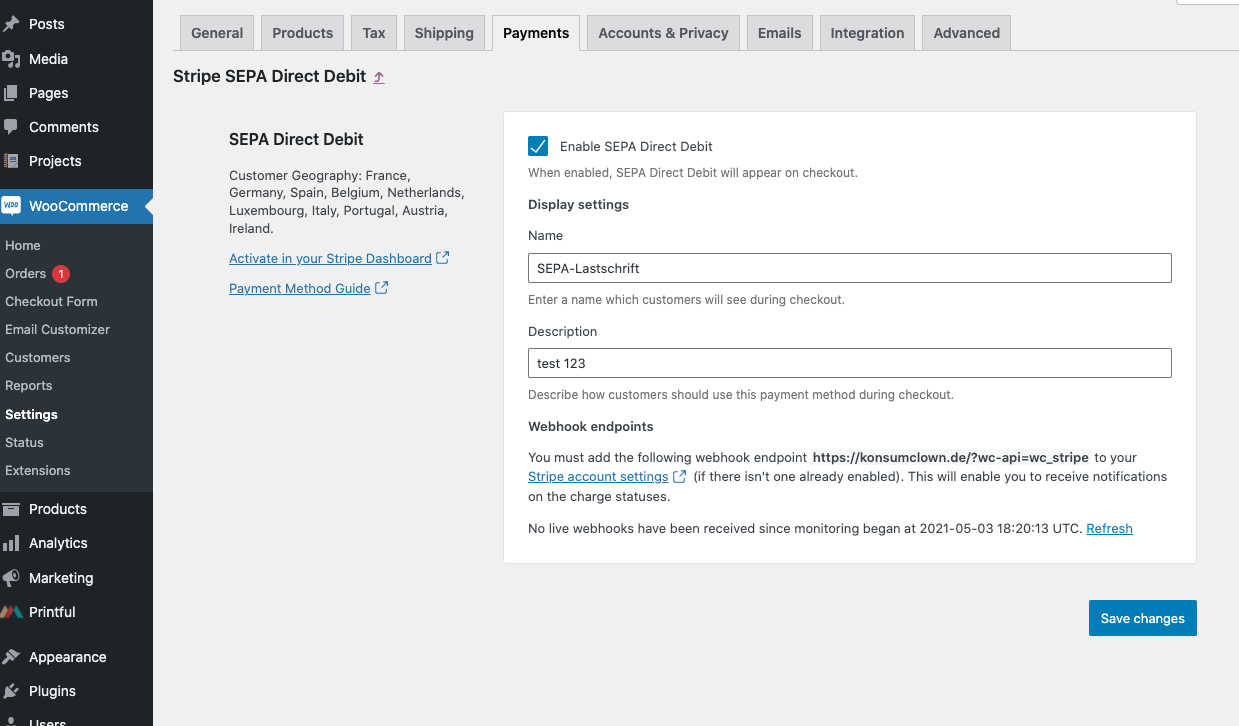Click the Posts pin icon
1239x726 pixels.
pyautogui.click(x=11, y=24)
